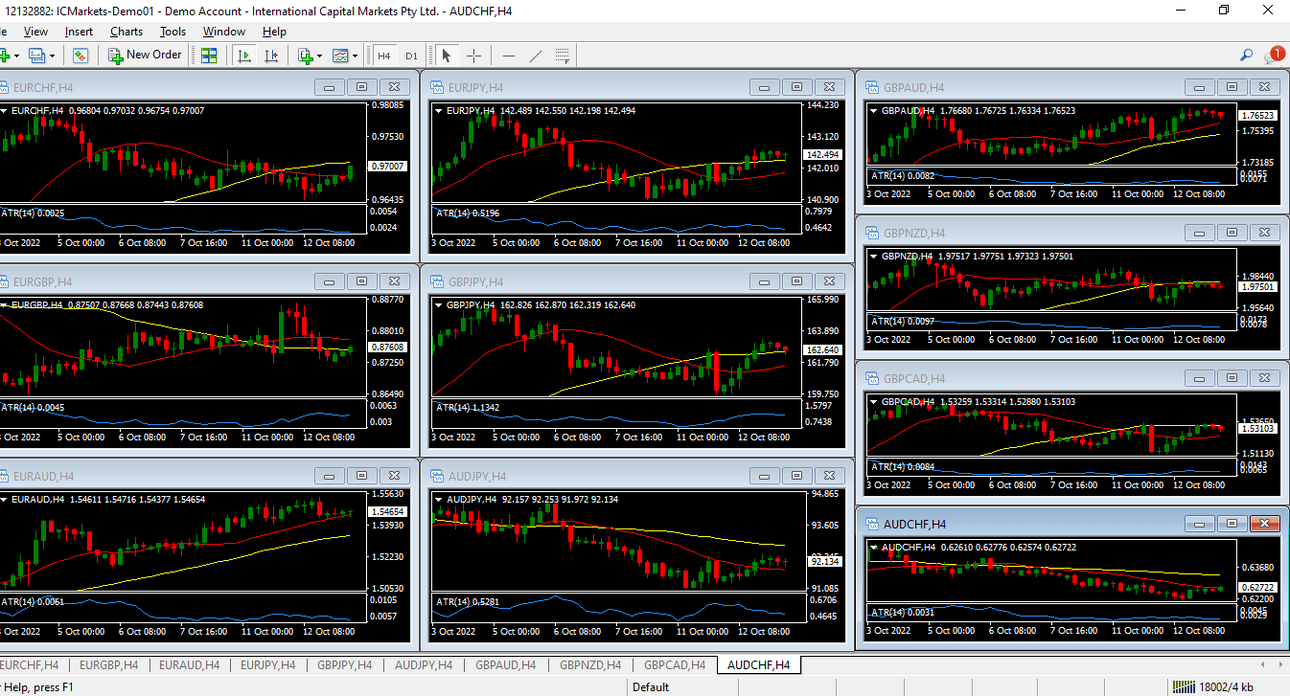Viewport: 1290px width, 696px height.
Task: Open the Profiles toolbar icon
Action: (x=36, y=55)
